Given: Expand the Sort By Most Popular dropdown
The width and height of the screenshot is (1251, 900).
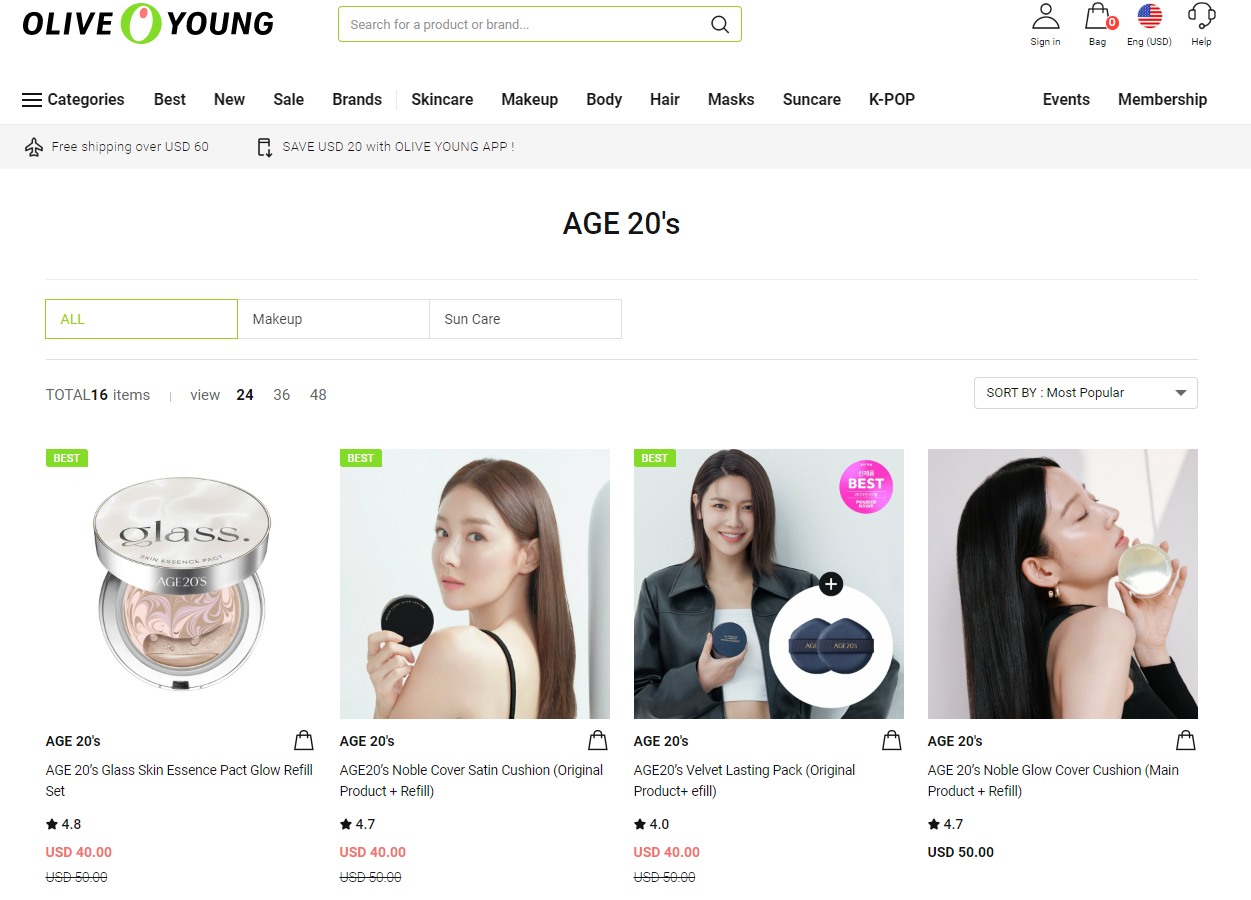Looking at the screenshot, I should (1085, 393).
